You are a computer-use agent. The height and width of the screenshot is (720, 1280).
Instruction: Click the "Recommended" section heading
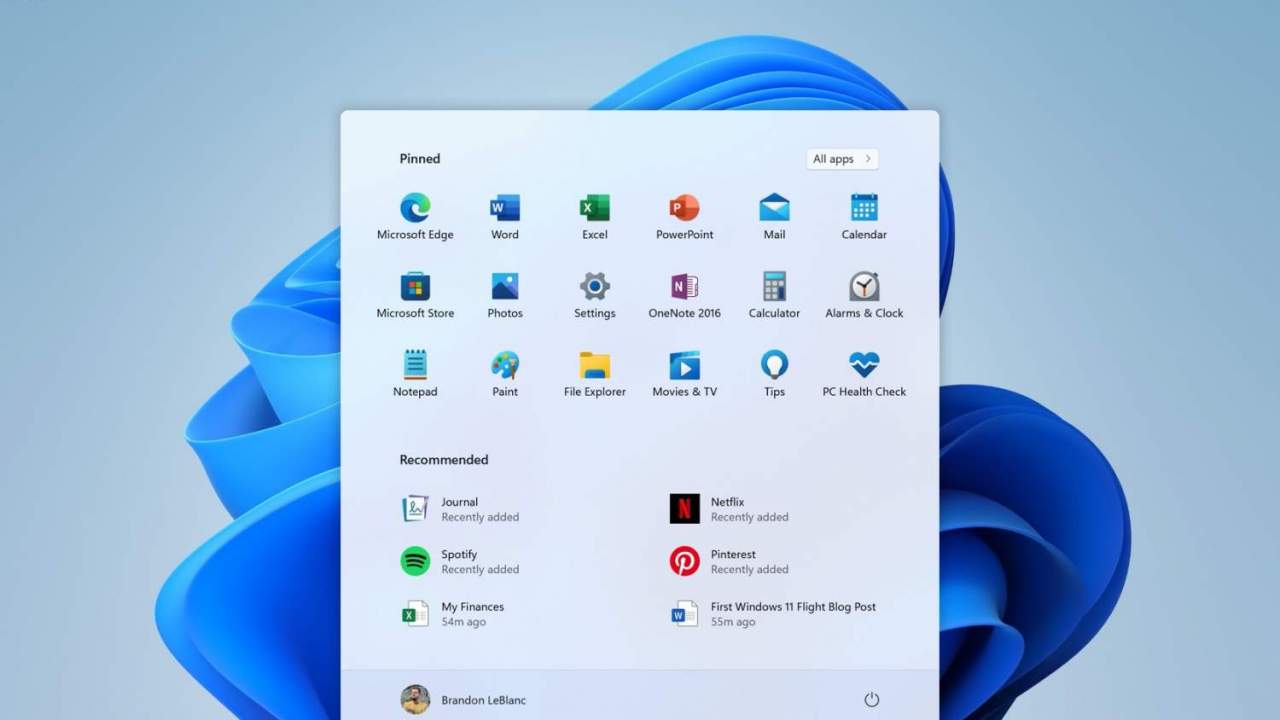444,460
